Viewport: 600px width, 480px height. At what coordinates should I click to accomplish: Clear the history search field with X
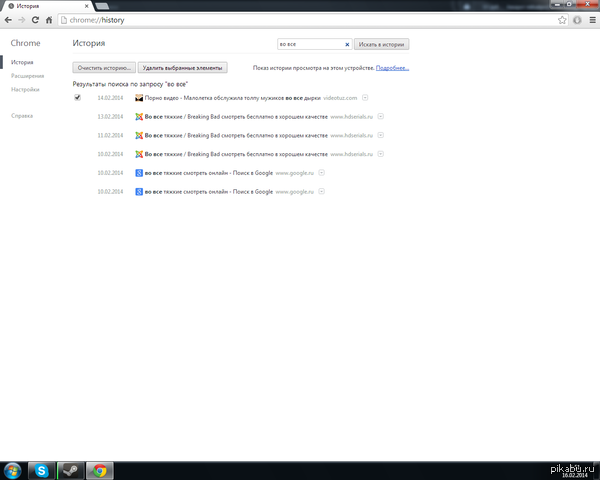(347, 44)
